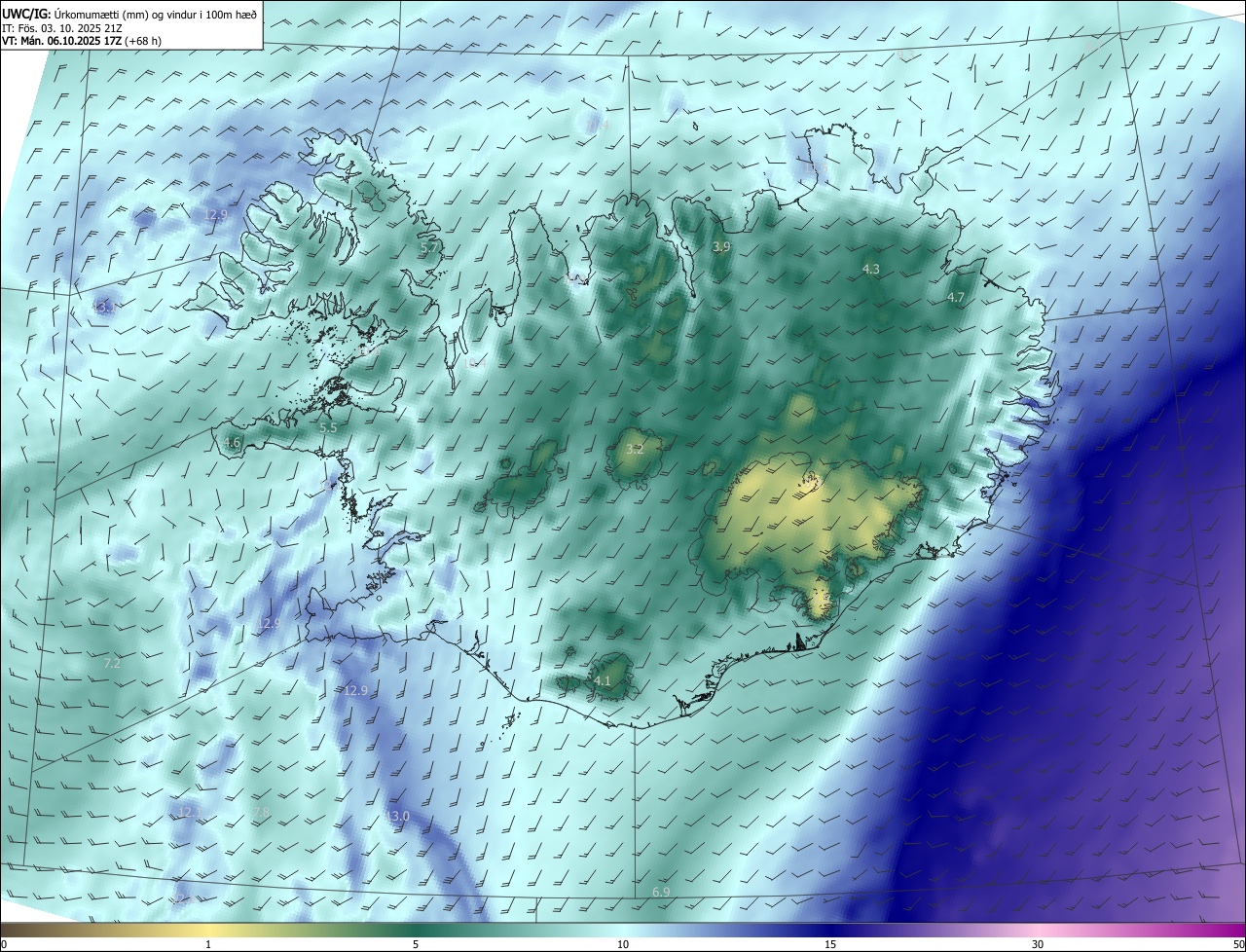Click the 4.6 value label on the map

(232, 443)
